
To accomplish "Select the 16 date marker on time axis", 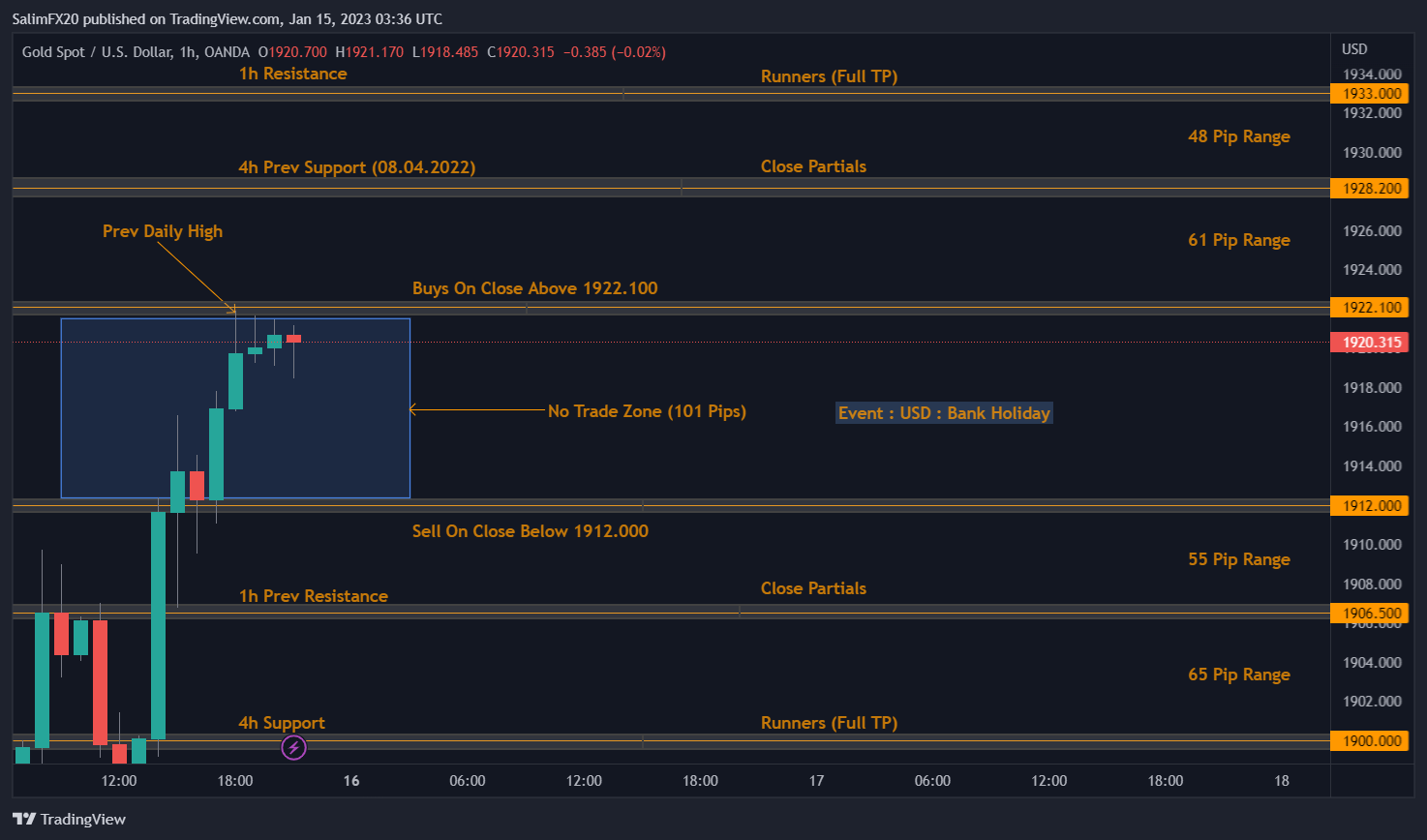I will click(x=350, y=780).
